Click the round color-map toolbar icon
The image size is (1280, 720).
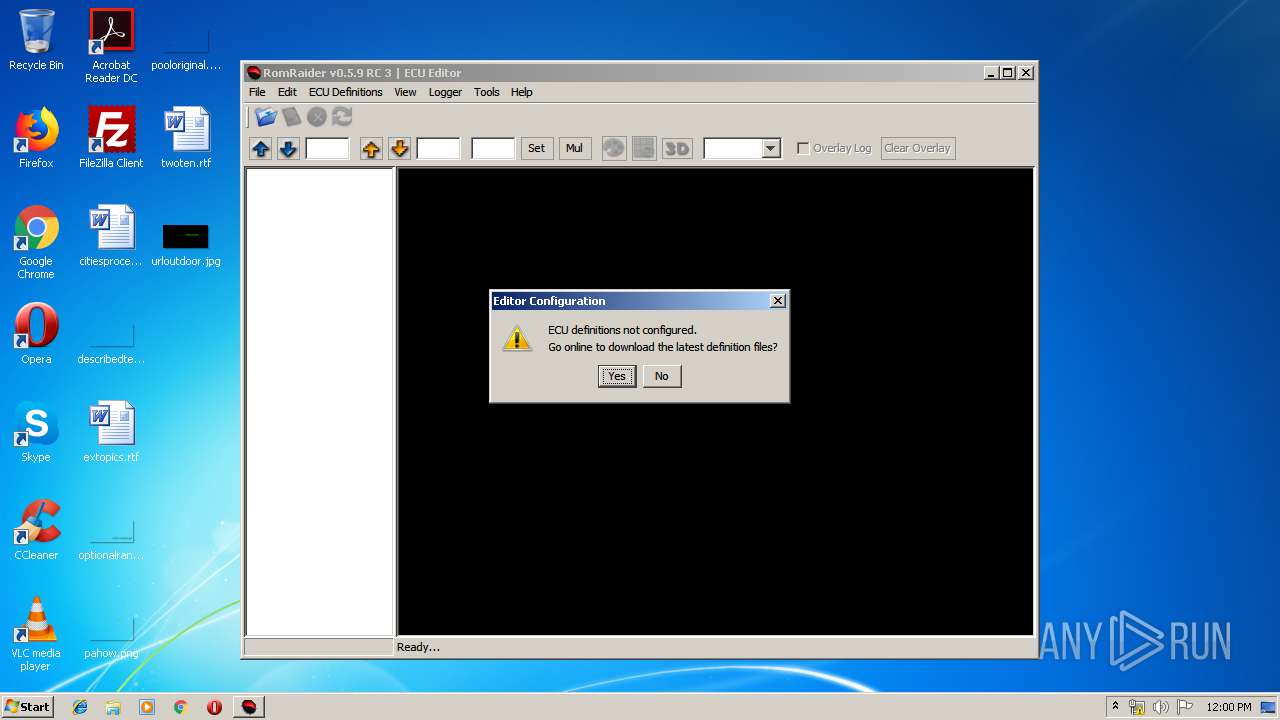point(614,148)
